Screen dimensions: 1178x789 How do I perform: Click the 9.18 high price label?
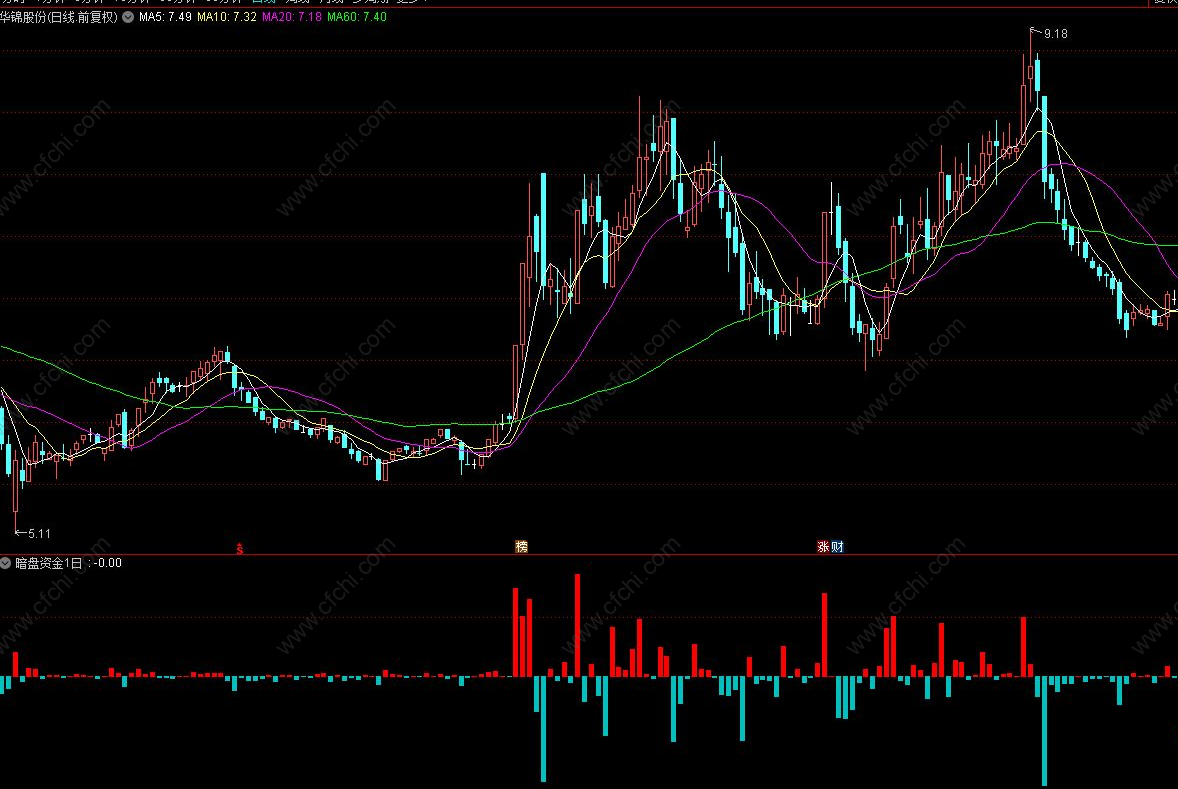pos(1056,34)
